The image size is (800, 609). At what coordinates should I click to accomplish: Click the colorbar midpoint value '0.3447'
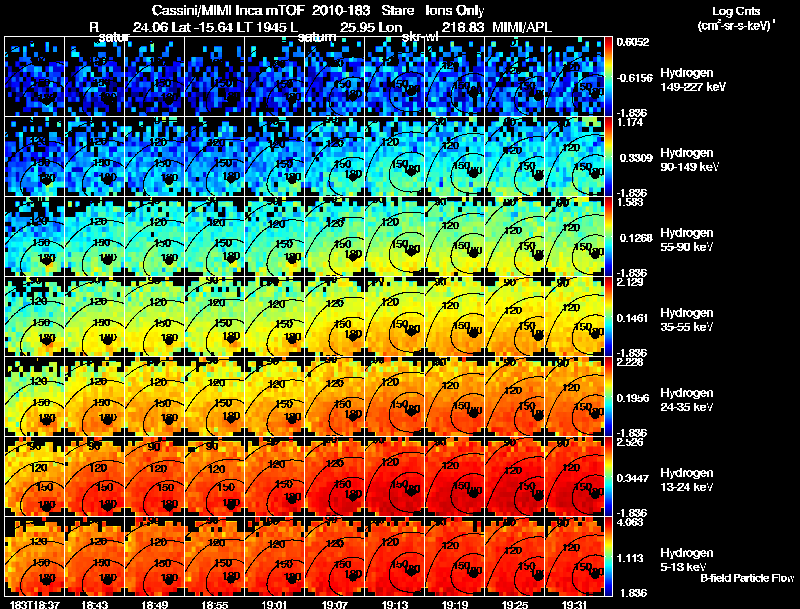tap(634, 478)
